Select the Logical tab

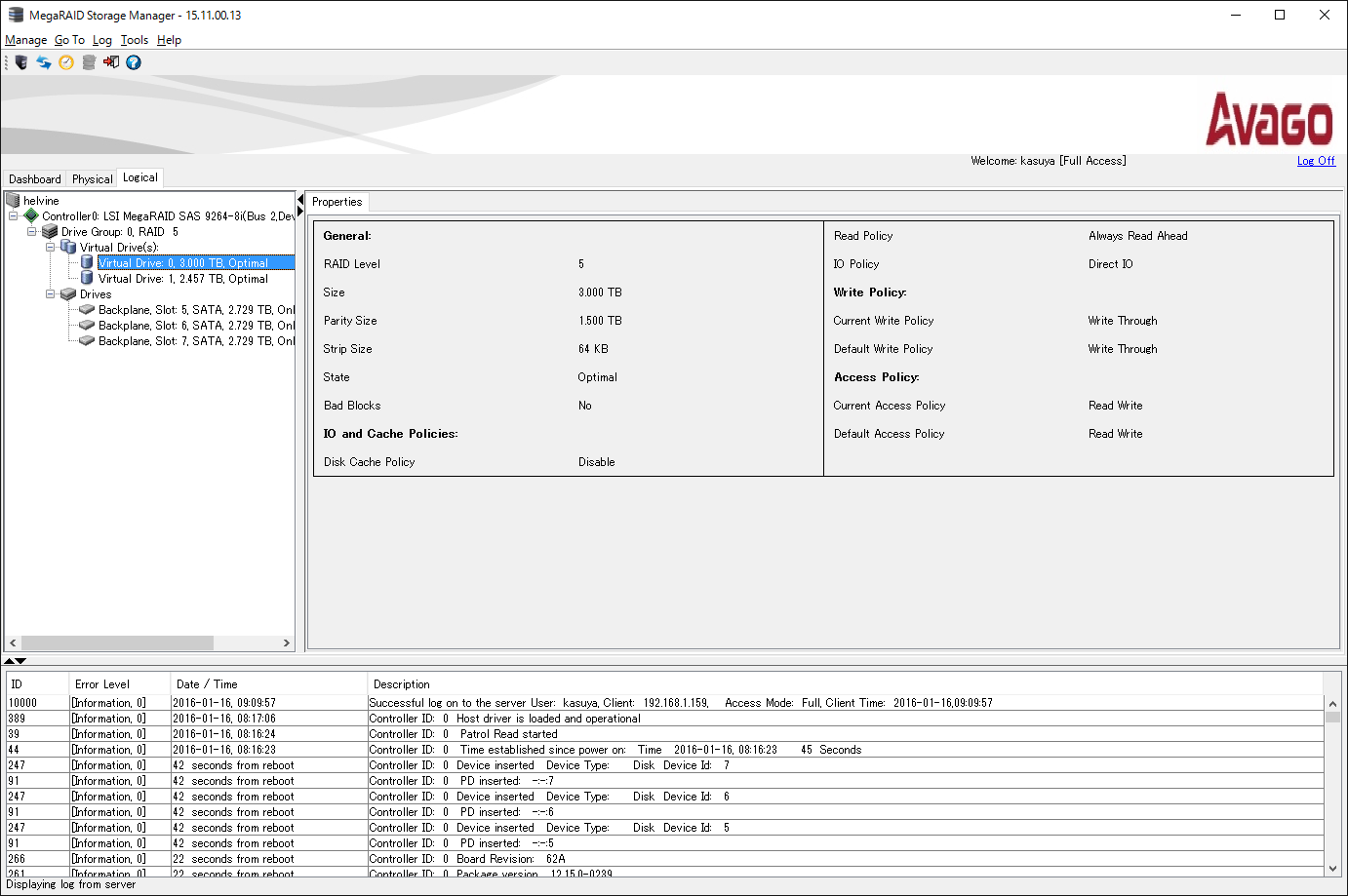coord(140,177)
